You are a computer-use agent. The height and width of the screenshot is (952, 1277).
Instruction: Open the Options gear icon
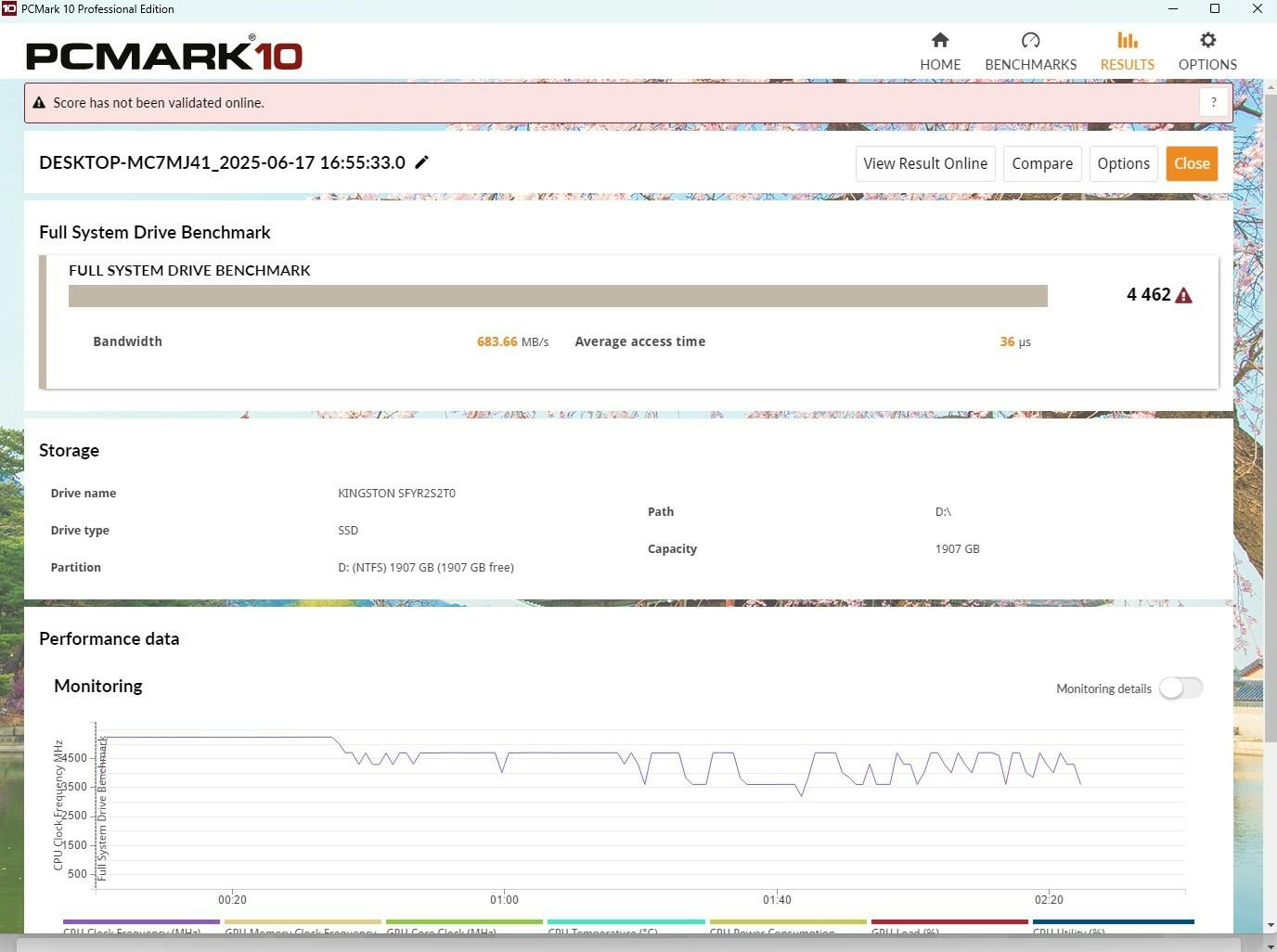click(1206, 40)
